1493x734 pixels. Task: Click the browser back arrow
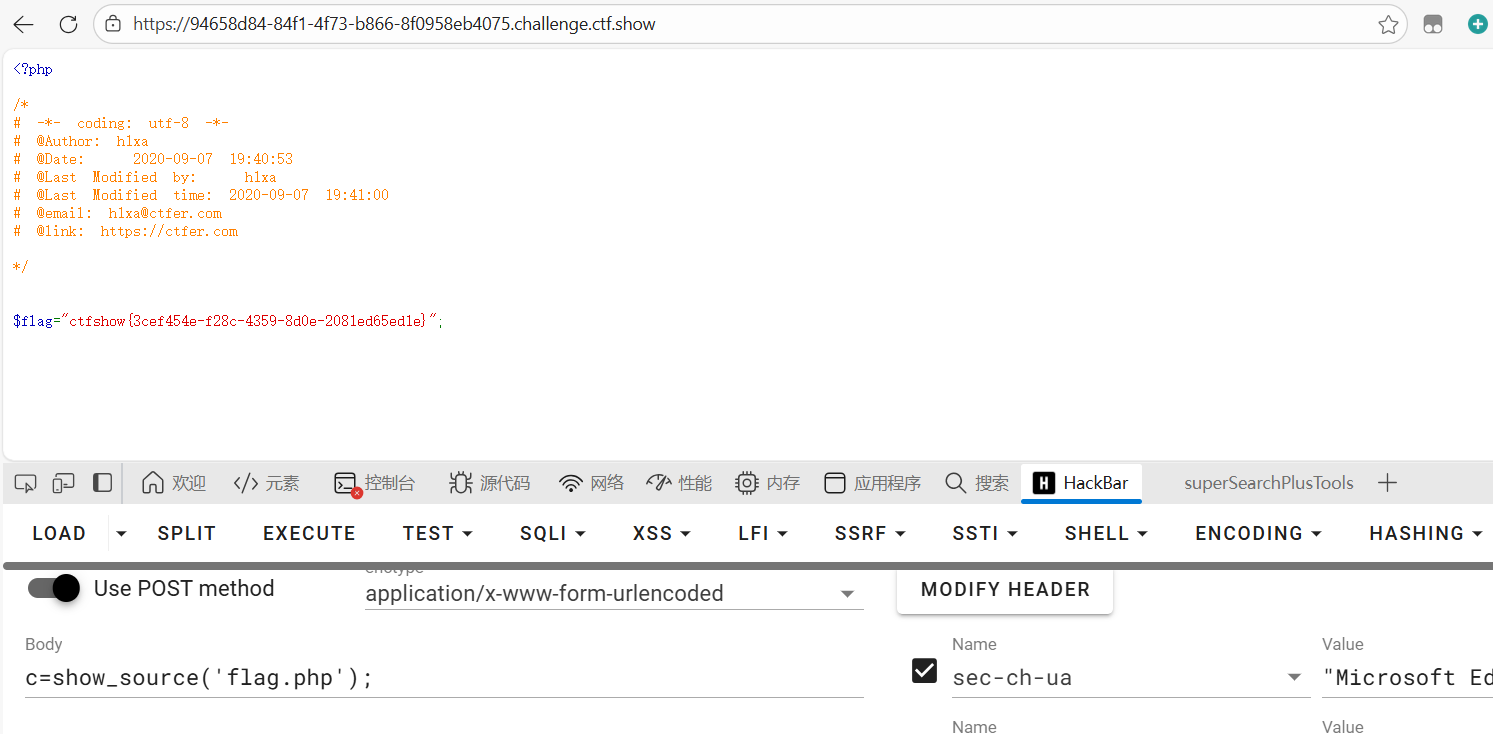click(x=23, y=24)
